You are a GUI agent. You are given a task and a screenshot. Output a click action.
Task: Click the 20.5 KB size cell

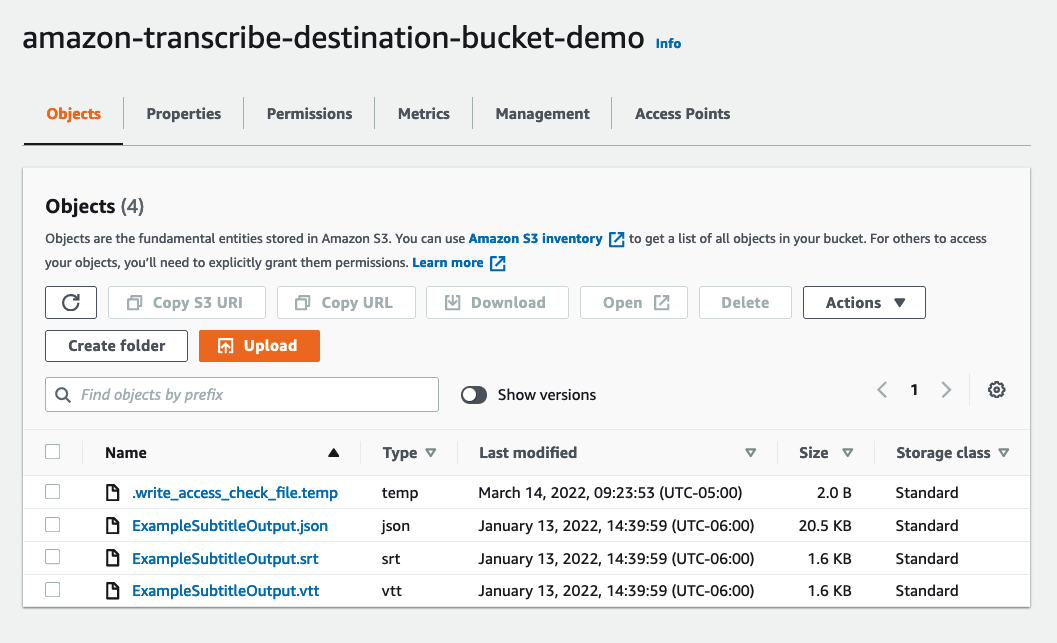point(825,526)
